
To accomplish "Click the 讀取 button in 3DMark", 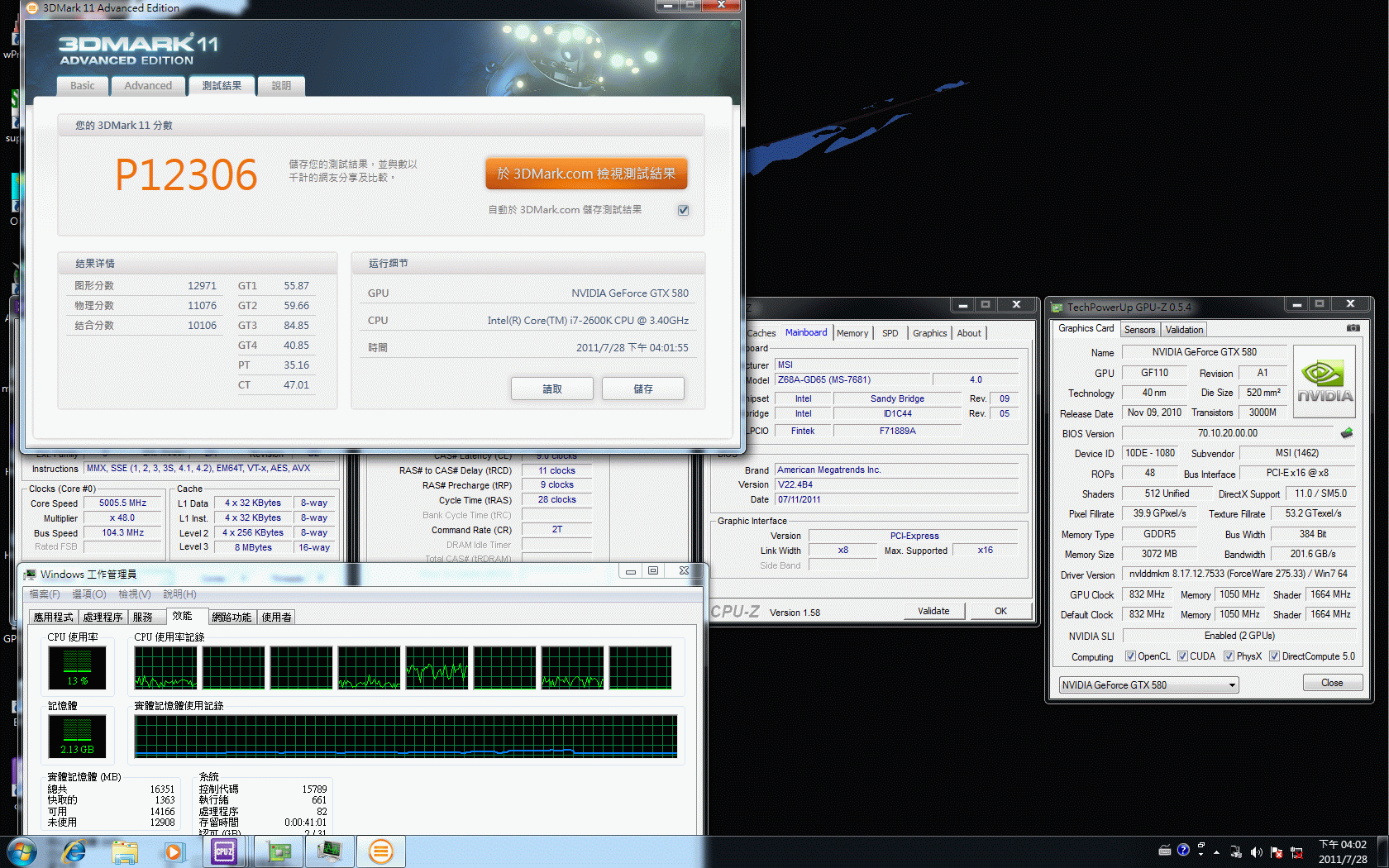I will [x=552, y=389].
